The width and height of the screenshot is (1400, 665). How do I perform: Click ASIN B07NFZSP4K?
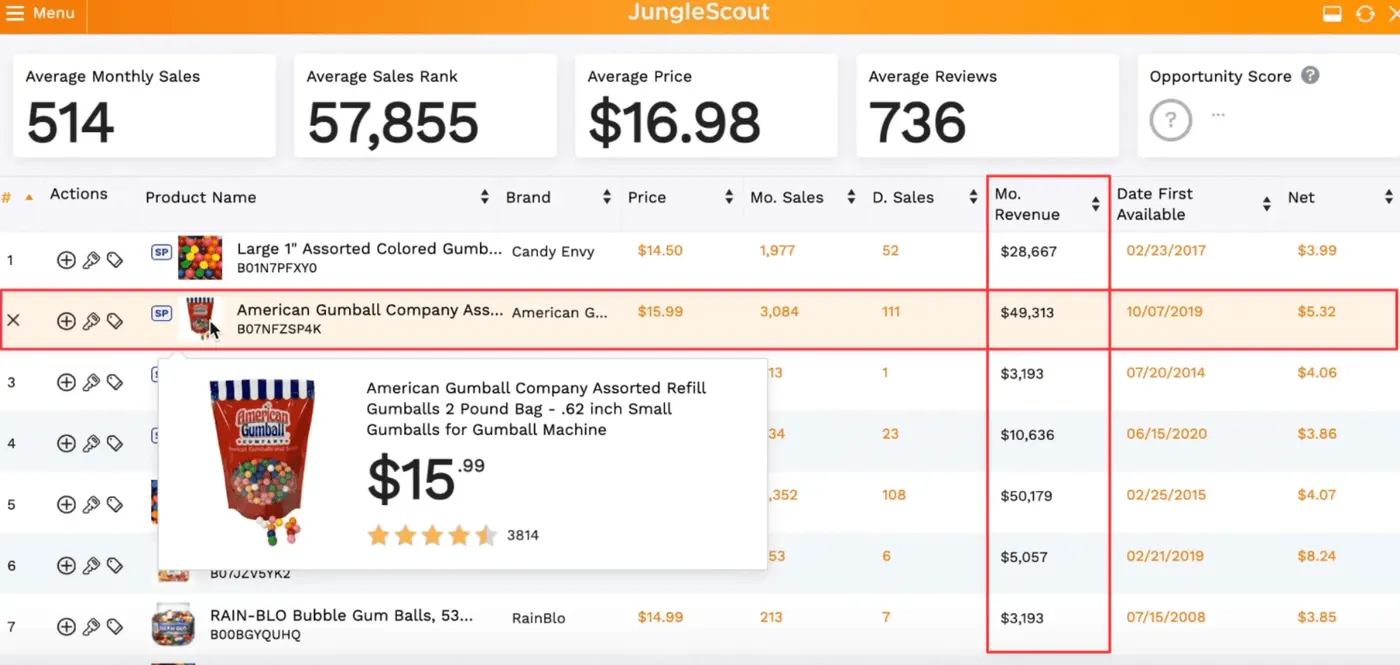coord(279,330)
